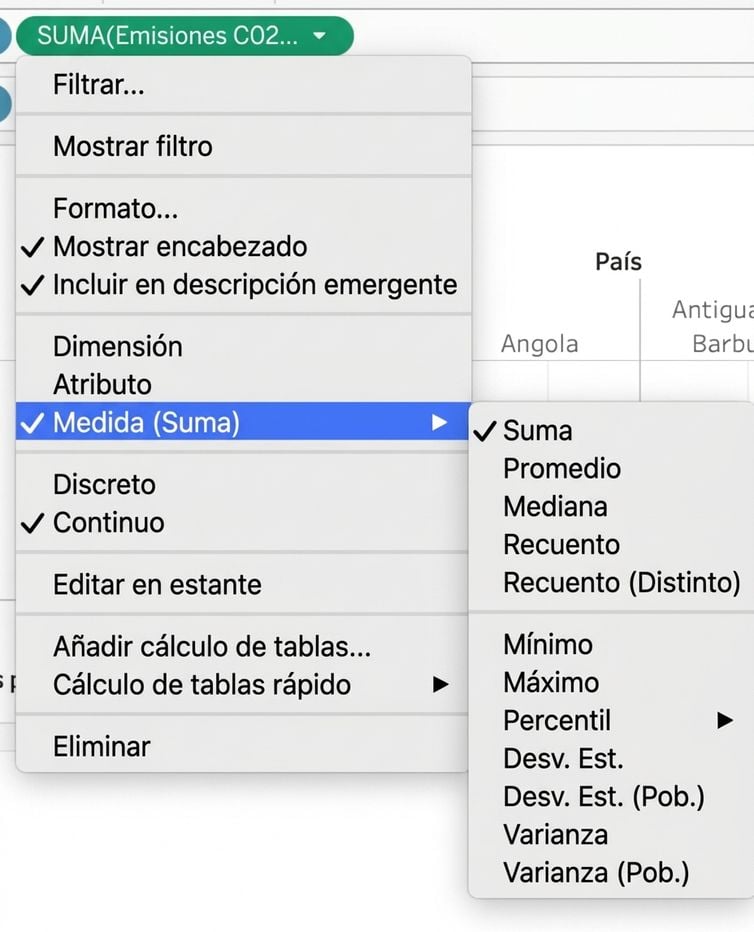Switch field to Dimensión
Viewport: 754px width, 932px height.
(x=243, y=346)
